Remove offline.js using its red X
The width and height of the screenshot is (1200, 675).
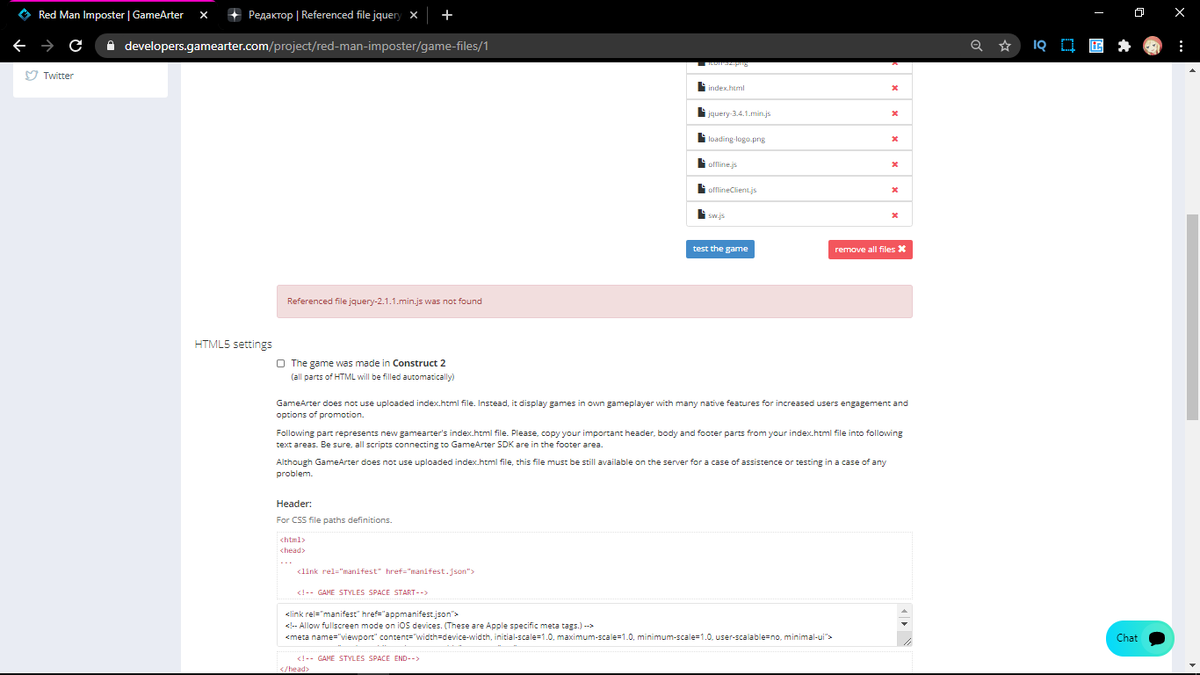893,162
